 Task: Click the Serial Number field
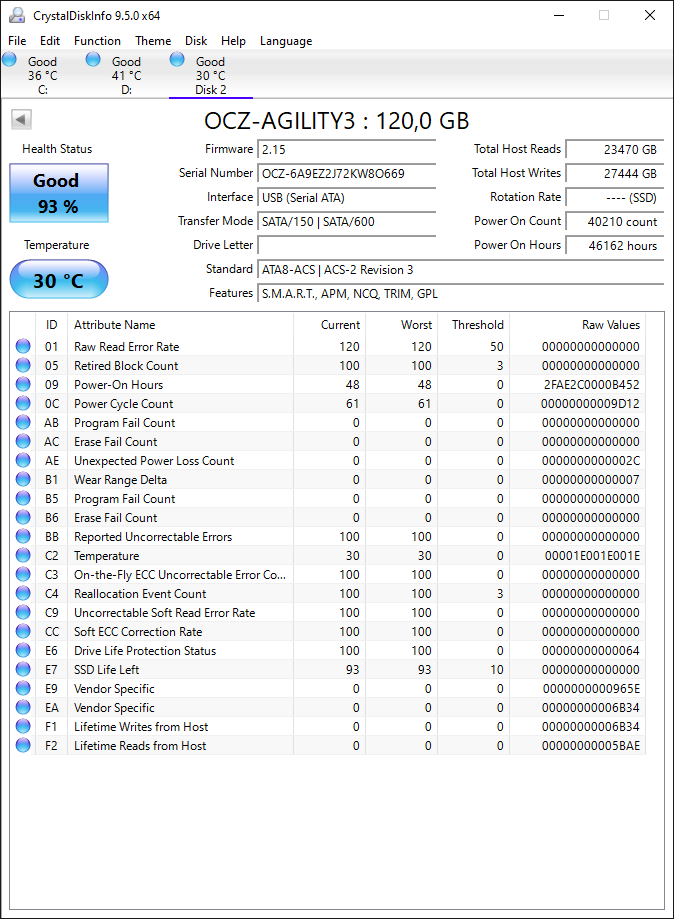pos(346,173)
